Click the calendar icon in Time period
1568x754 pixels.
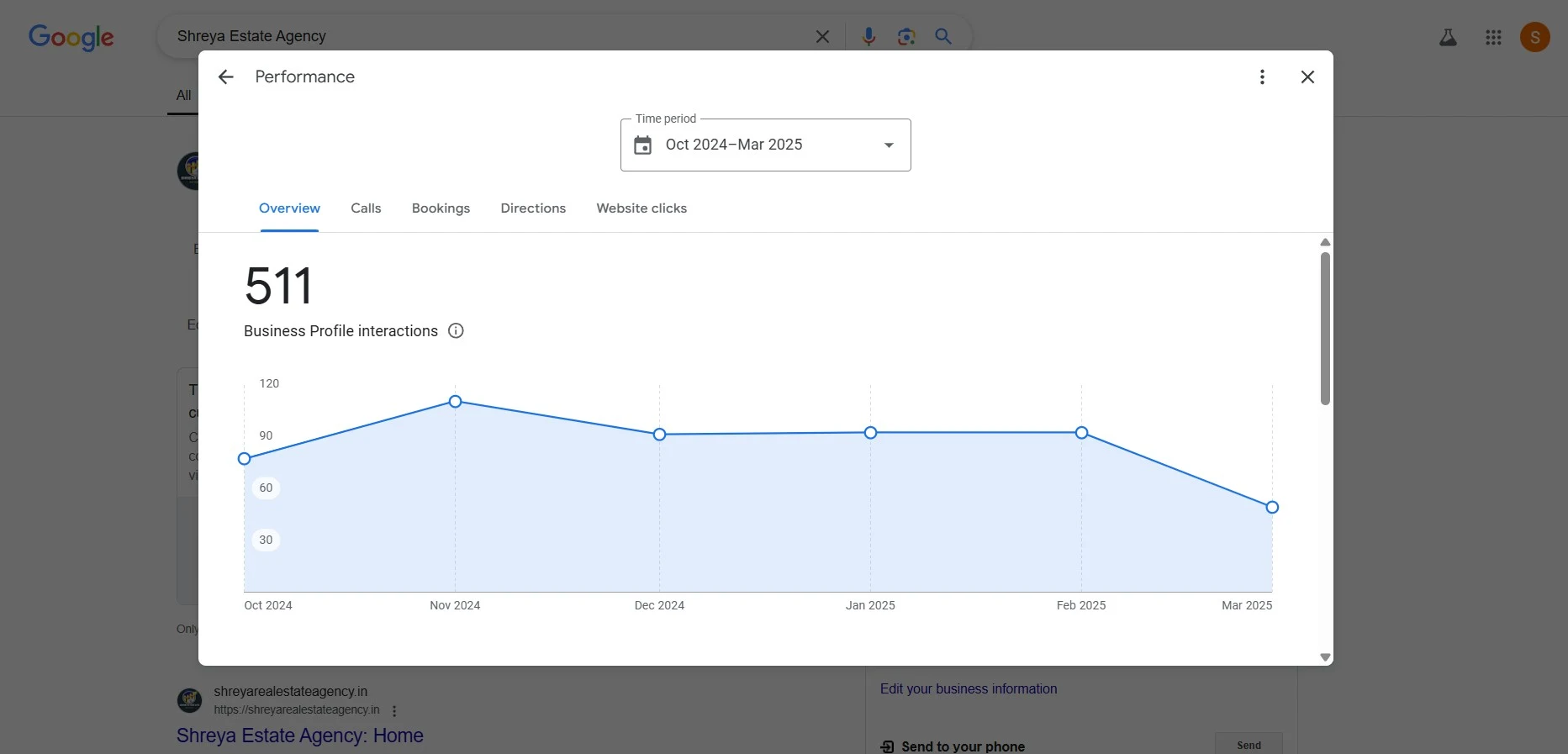coord(642,145)
